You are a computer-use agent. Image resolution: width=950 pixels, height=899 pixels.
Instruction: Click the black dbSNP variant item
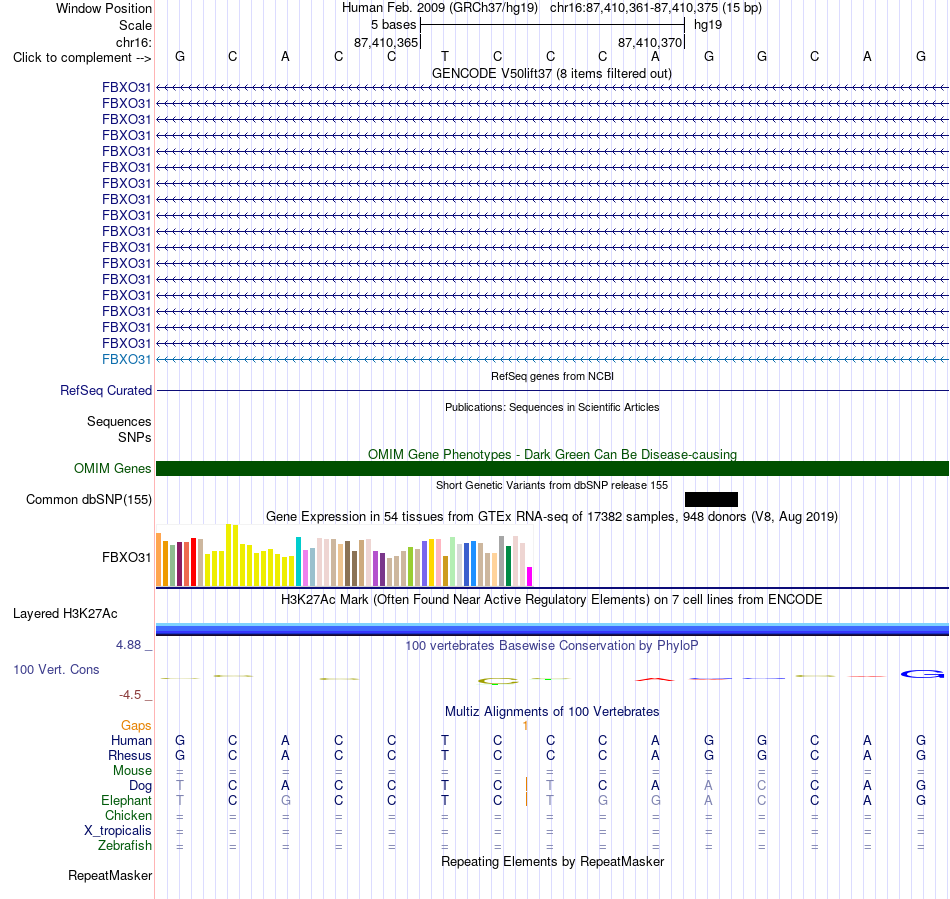click(x=711, y=499)
